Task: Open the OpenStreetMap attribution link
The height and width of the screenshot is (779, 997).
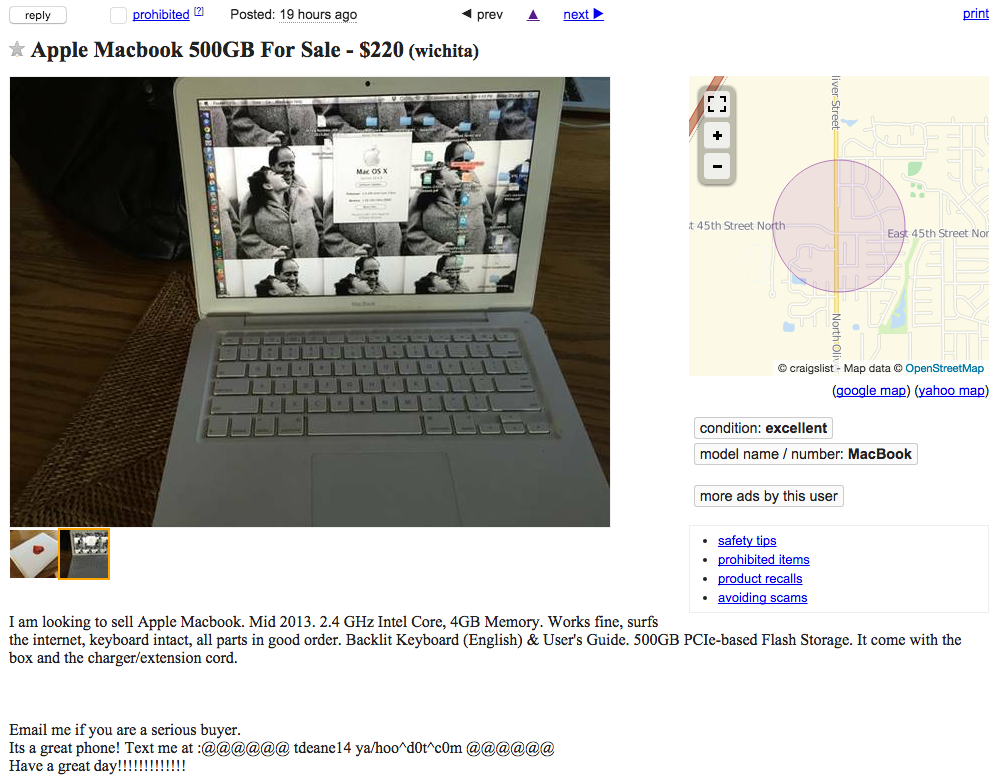Action: [x=944, y=368]
